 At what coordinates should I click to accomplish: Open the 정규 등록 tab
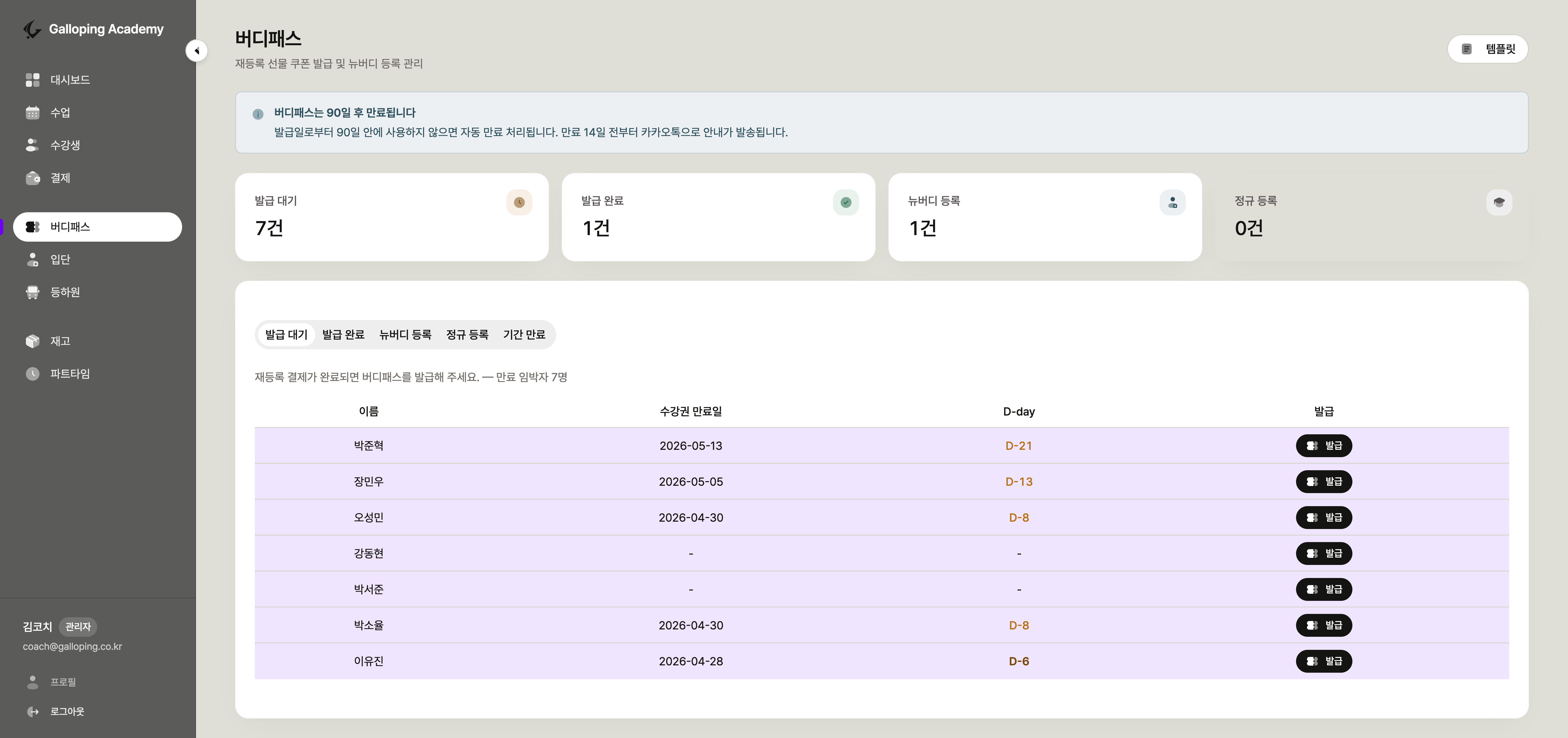pos(467,335)
